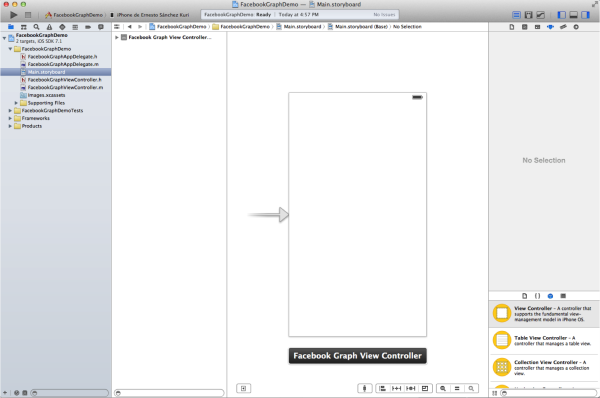The image size is (600, 398).
Task: Open the Project navigator folder icon
Action: [x=11, y=27]
